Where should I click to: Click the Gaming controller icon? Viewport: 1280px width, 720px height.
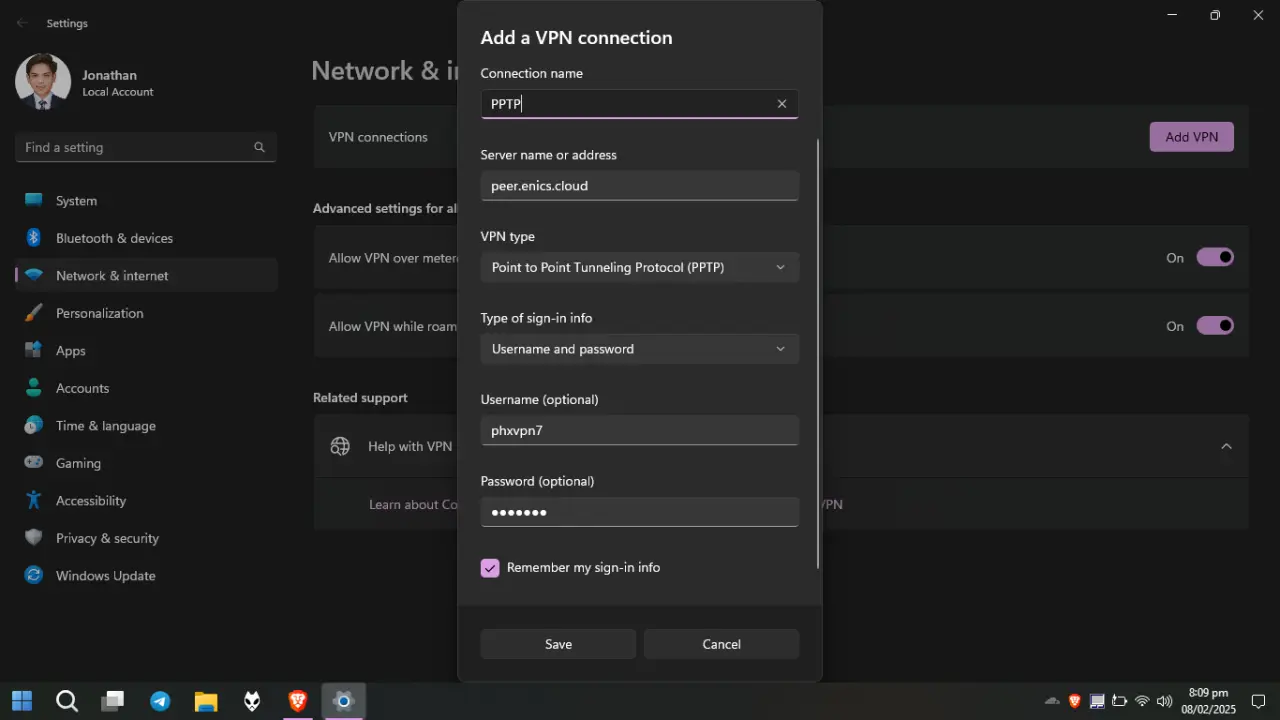click(34, 463)
